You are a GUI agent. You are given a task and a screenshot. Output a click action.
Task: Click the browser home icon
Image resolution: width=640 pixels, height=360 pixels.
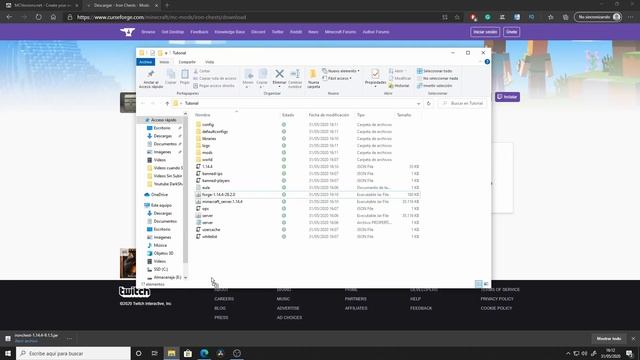tap(53, 17)
